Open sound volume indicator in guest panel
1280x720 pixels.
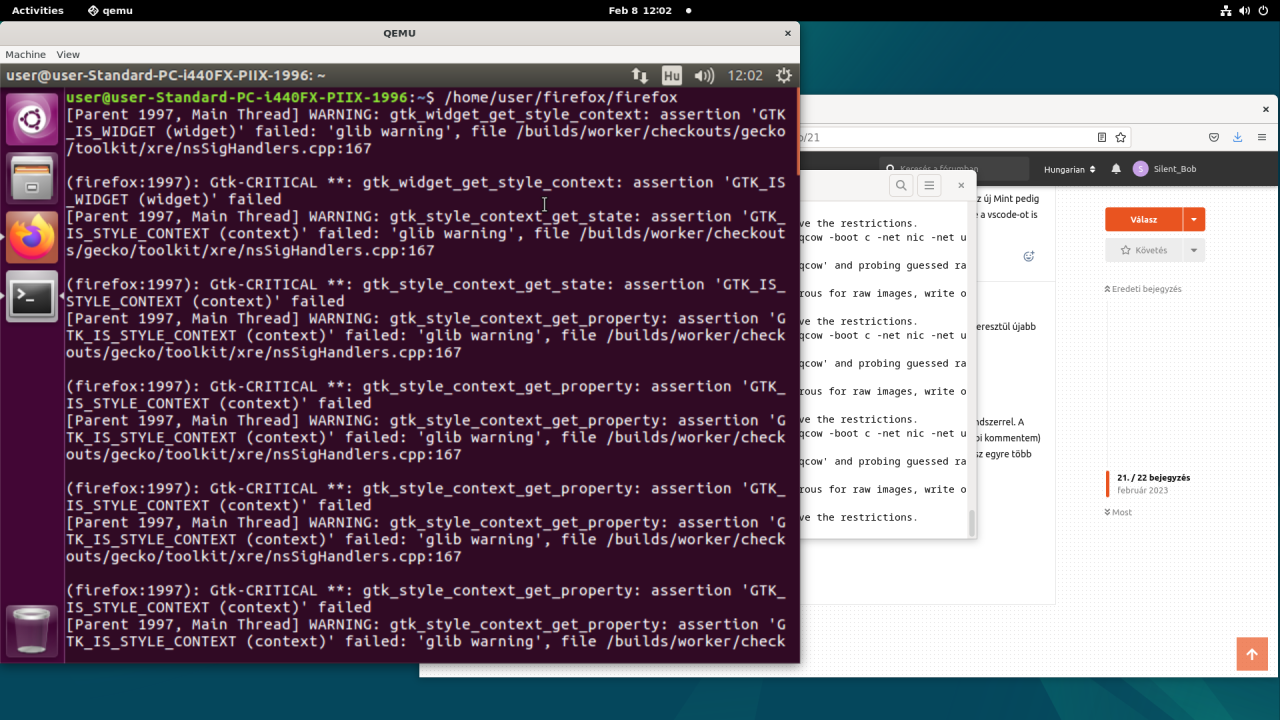tap(704, 75)
